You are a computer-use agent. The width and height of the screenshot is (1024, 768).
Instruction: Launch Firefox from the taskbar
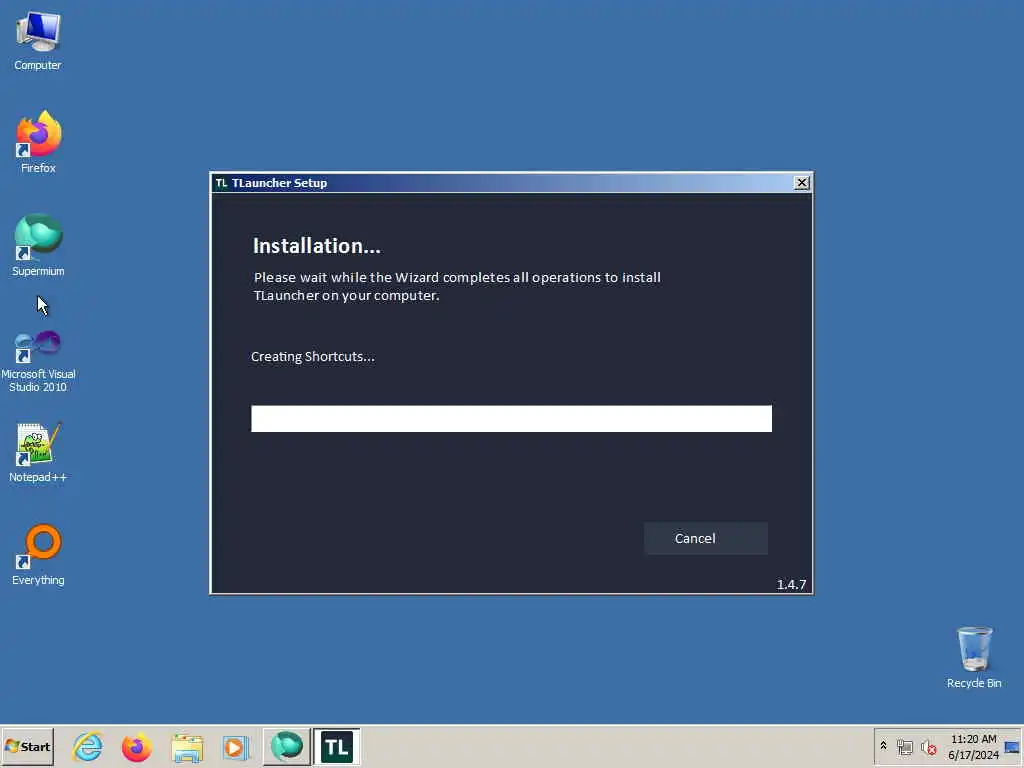click(136, 746)
